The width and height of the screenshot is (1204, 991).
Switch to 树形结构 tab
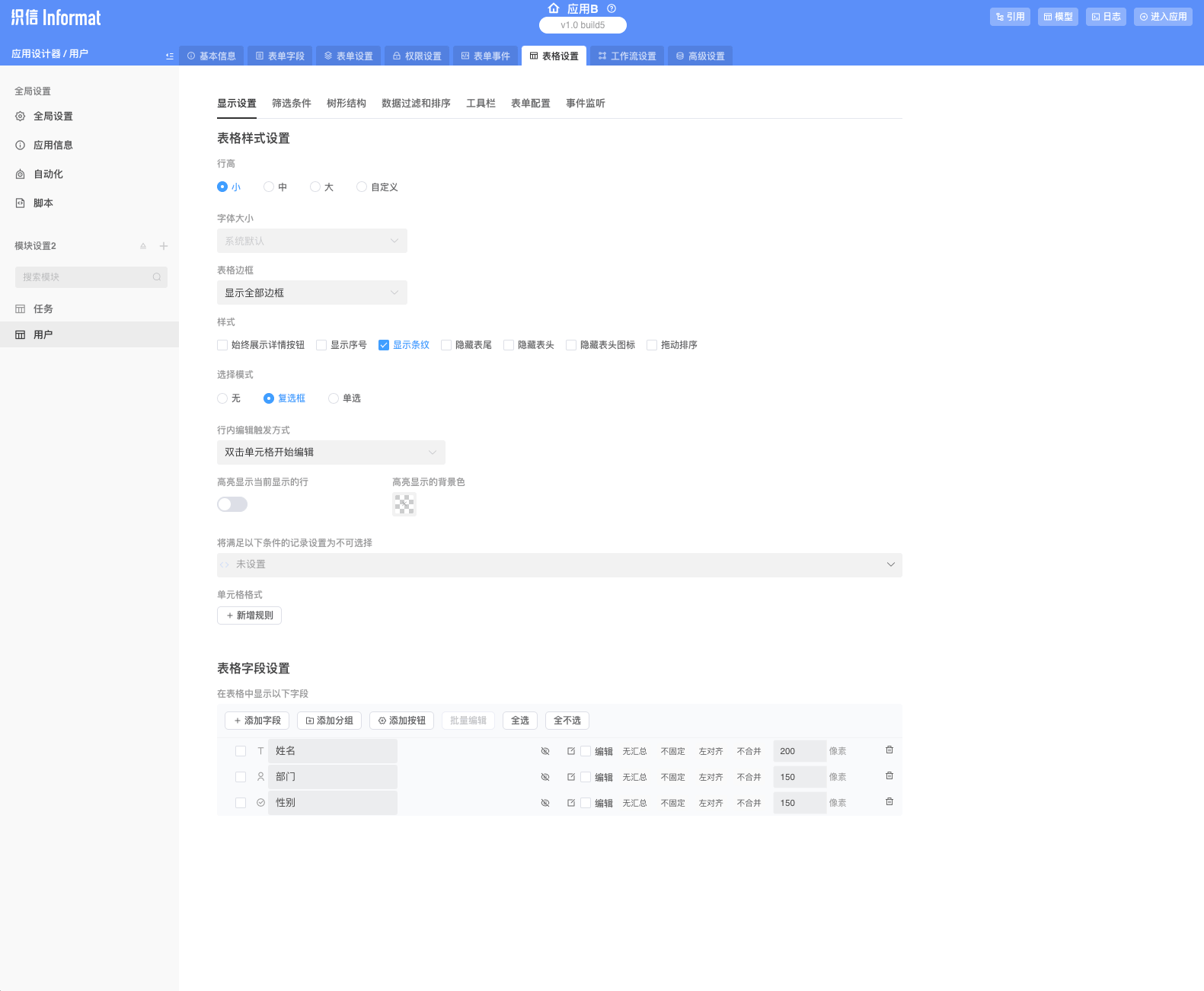[347, 104]
